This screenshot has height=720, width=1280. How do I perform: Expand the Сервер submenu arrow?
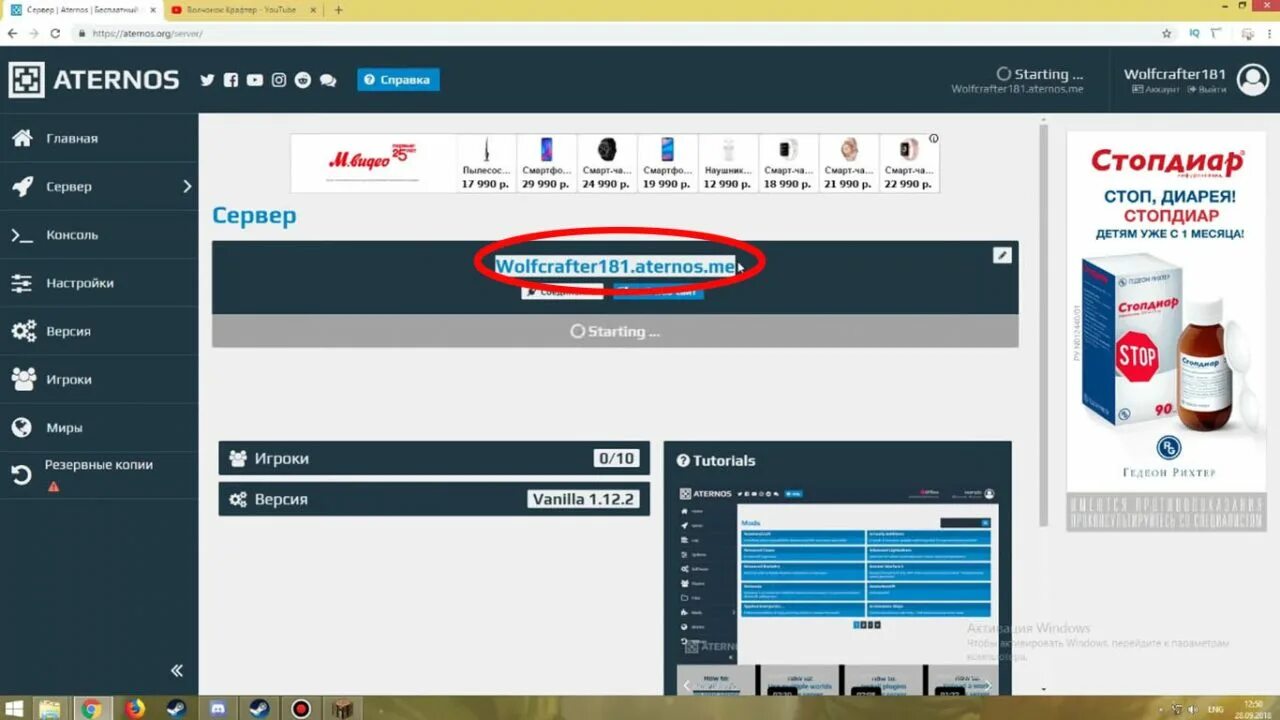(x=186, y=186)
